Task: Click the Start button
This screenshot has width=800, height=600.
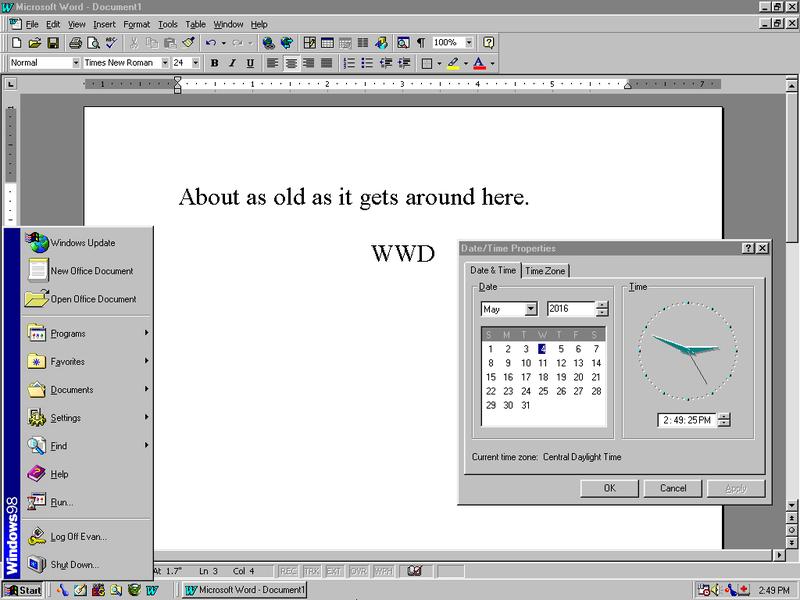Action: pyautogui.click(x=23, y=590)
